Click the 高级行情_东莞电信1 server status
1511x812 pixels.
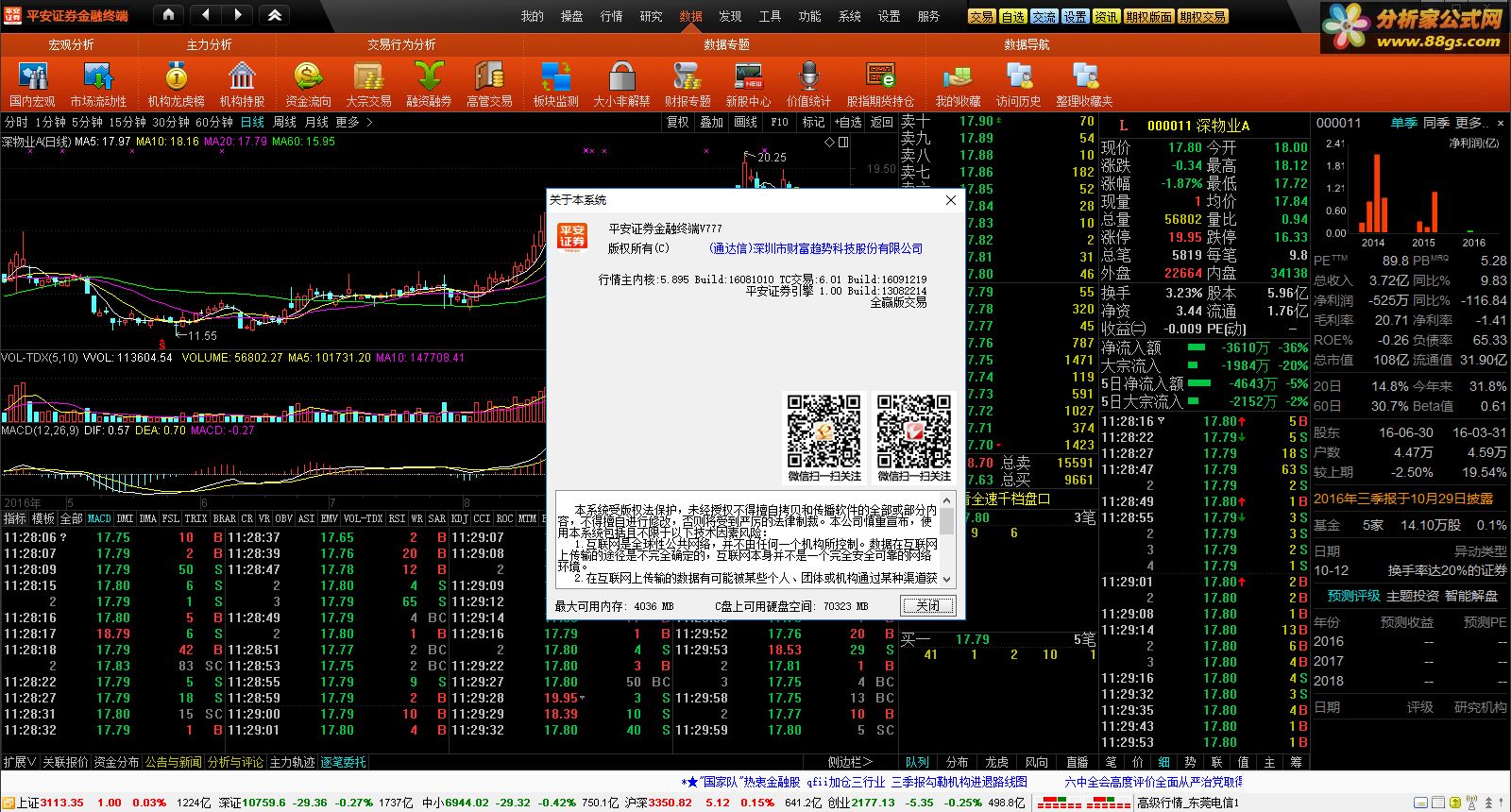(1187, 803)
